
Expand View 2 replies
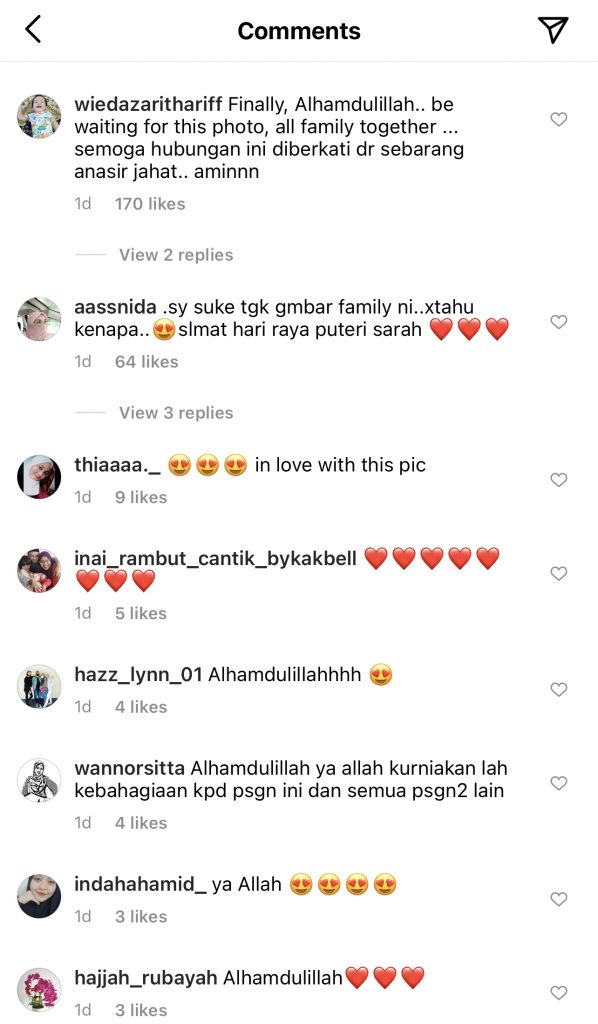tap(176, 255)
